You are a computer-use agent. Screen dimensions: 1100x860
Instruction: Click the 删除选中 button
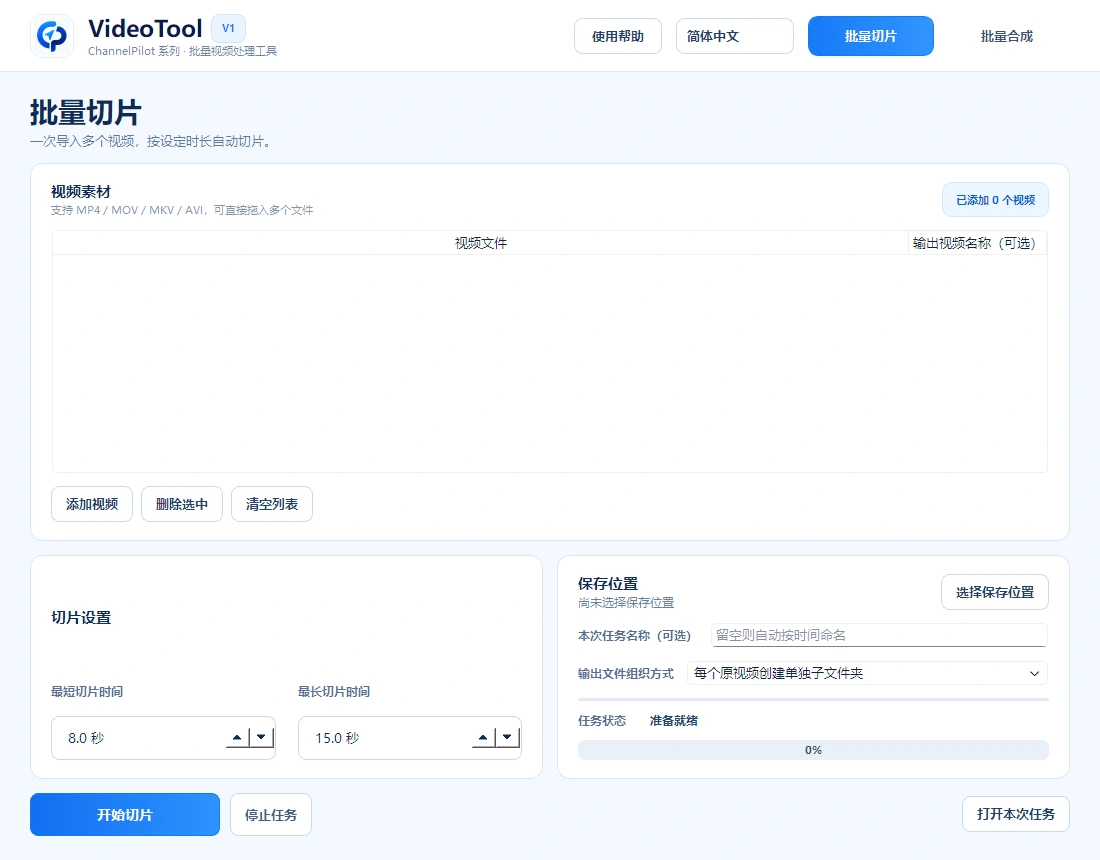click(182, 504)
